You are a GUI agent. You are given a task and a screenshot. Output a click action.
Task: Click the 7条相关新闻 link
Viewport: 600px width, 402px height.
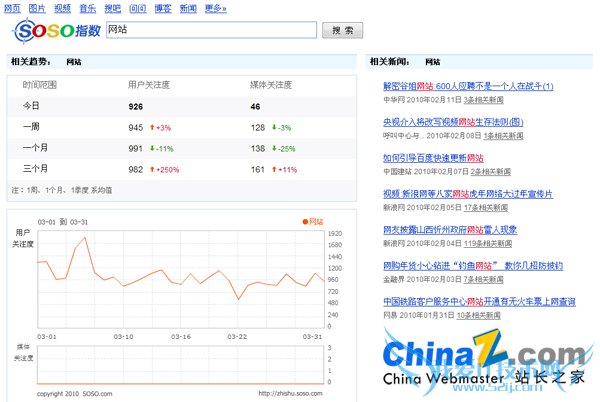pos(483,280)
